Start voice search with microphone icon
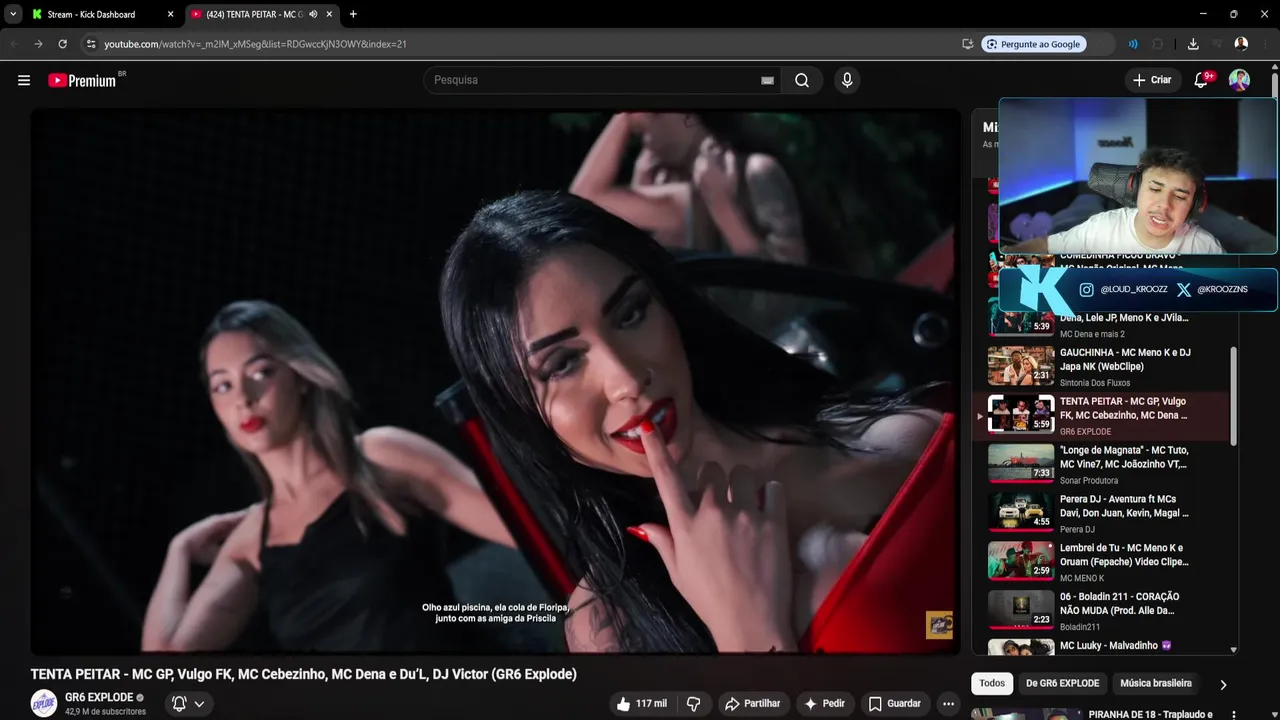This screenshot has height=720, width=1280. click(x=847, y=80)
